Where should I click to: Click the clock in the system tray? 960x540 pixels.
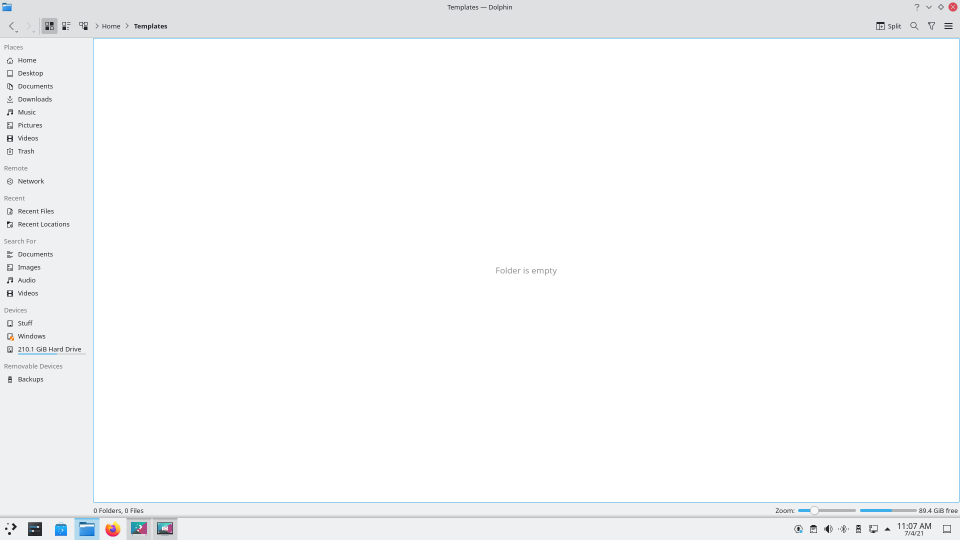(x=914, y=528)
